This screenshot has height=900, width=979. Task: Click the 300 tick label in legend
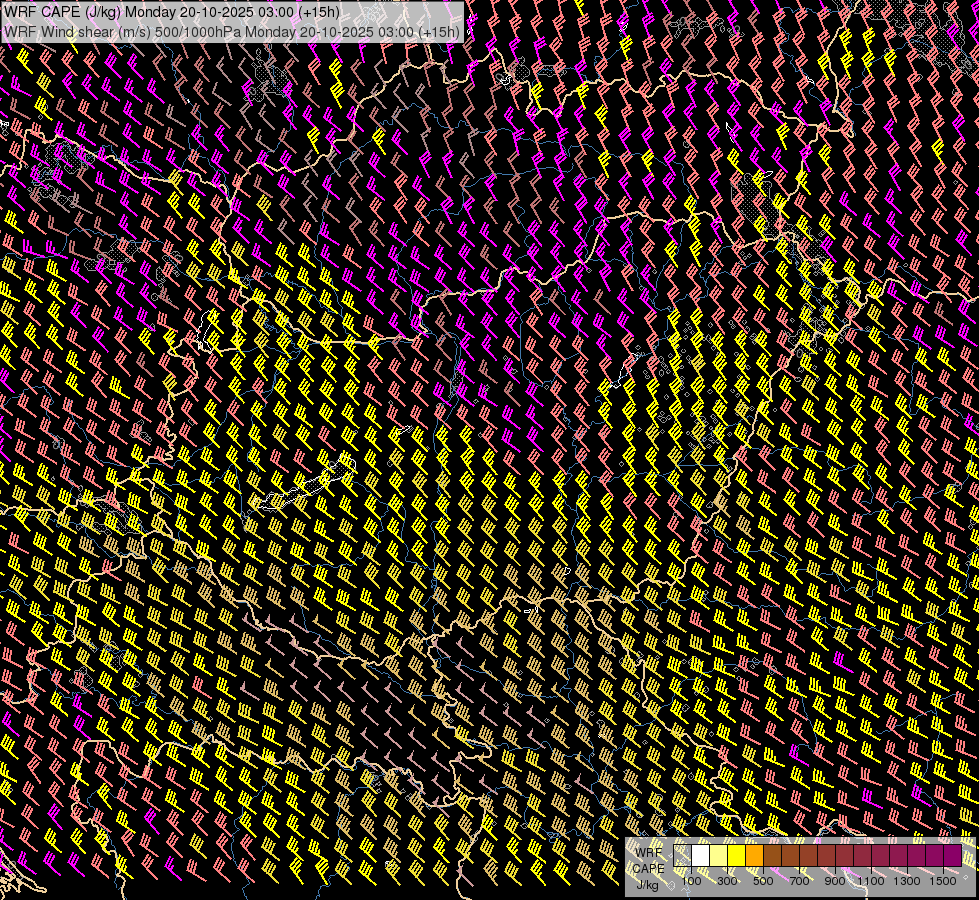click(728, 881)
